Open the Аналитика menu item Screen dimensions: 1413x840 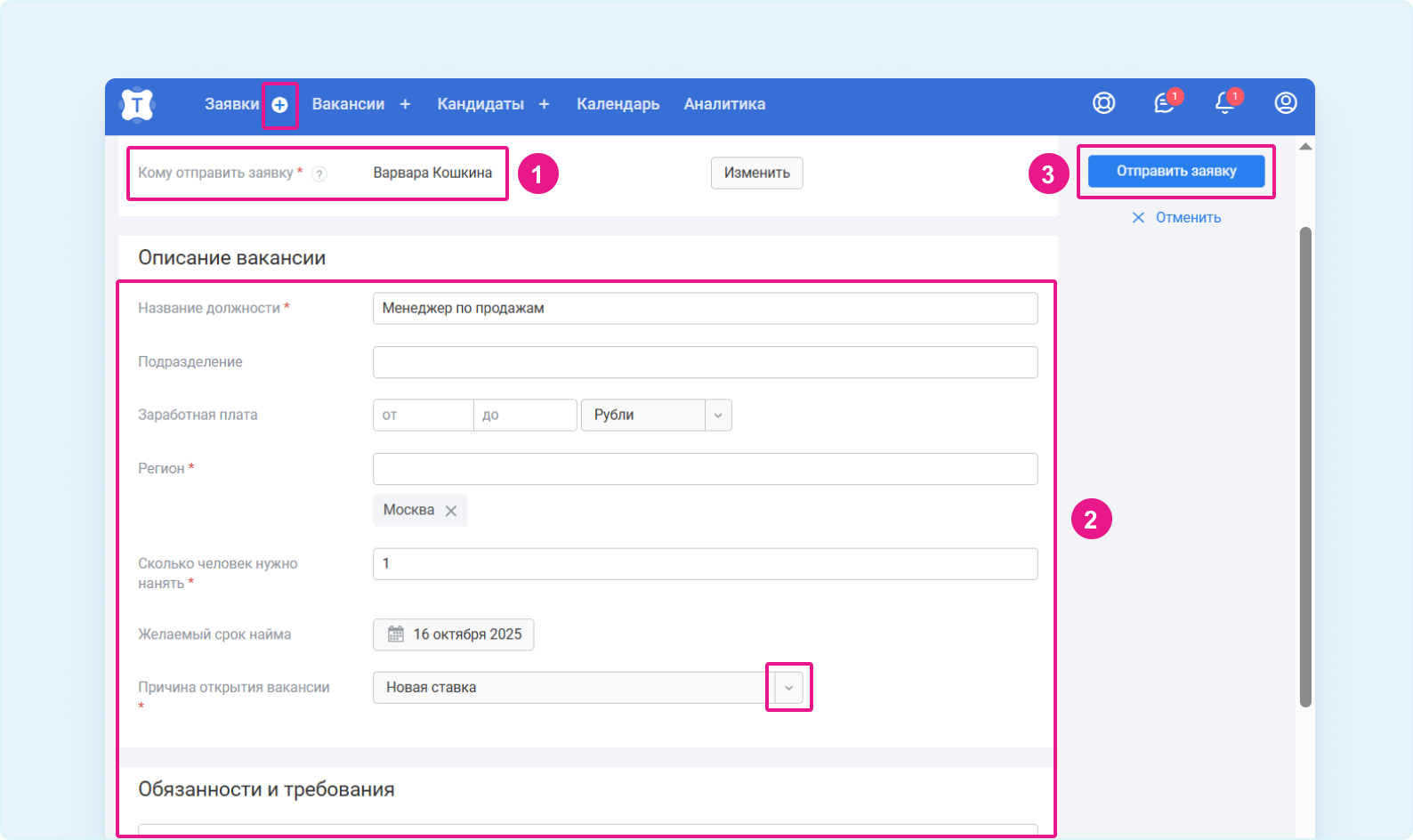[x=724, y=104]
